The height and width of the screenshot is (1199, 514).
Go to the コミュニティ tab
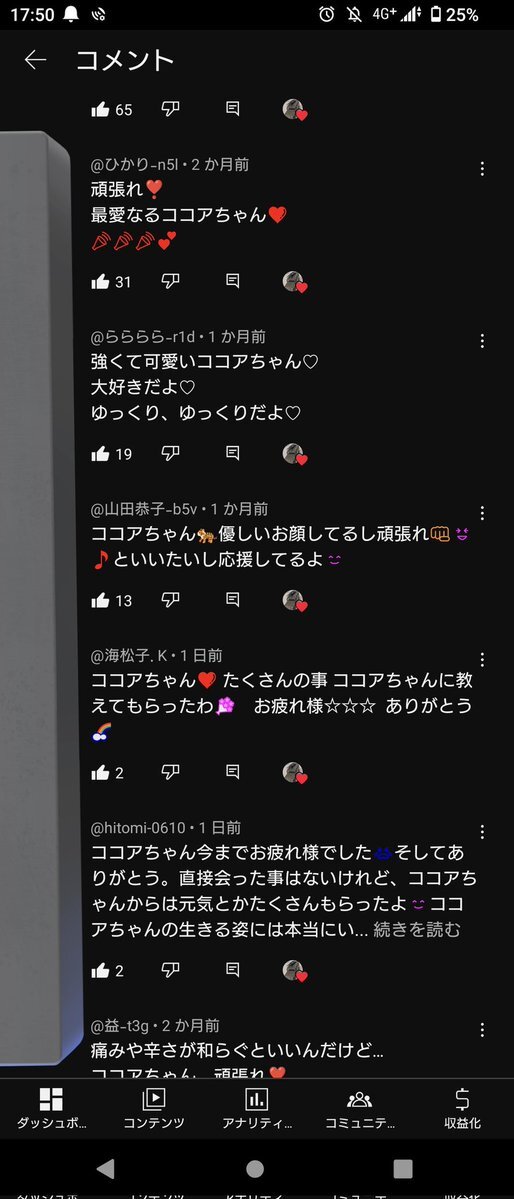(359, 1109)
